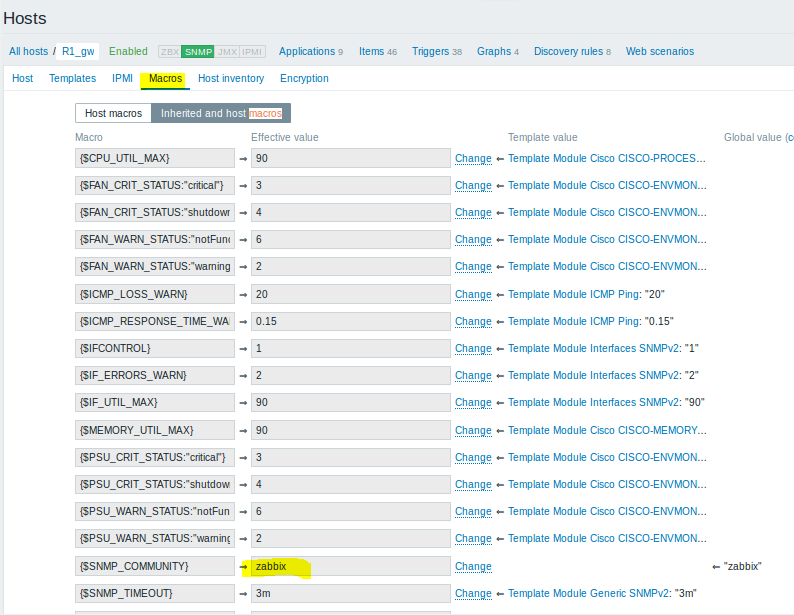Click effective value field showing 0.15
Screen dimensions: 794x615
350,321
